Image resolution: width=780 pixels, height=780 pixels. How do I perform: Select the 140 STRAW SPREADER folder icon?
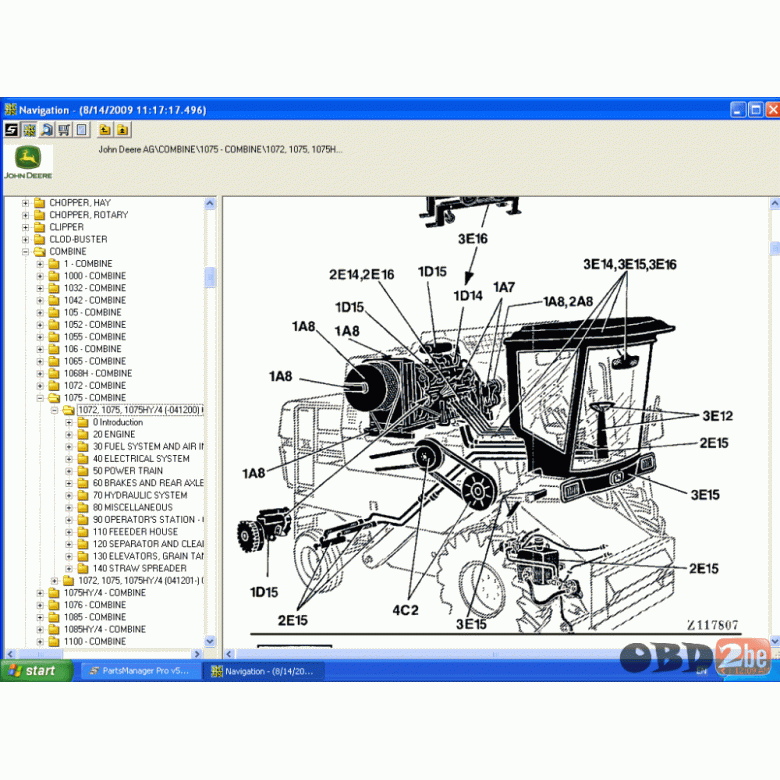tap(83, 569)
